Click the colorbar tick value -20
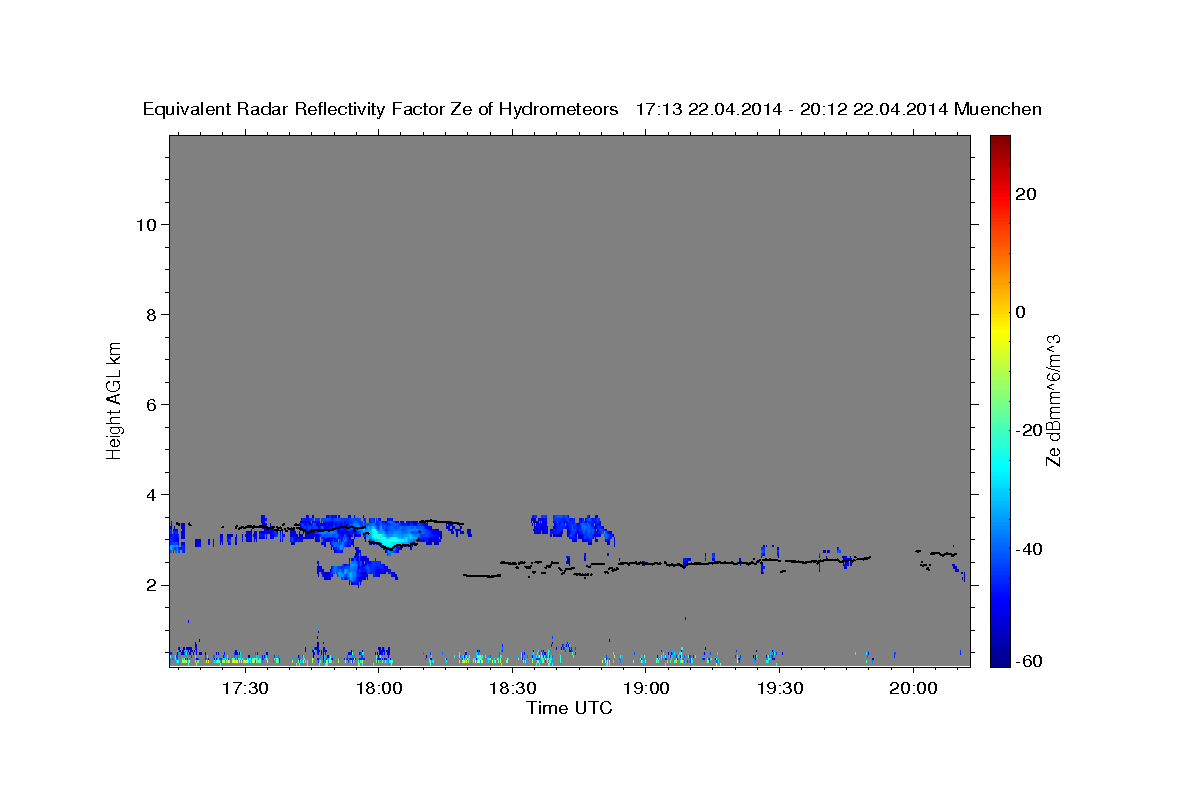 coord(1030,430)
